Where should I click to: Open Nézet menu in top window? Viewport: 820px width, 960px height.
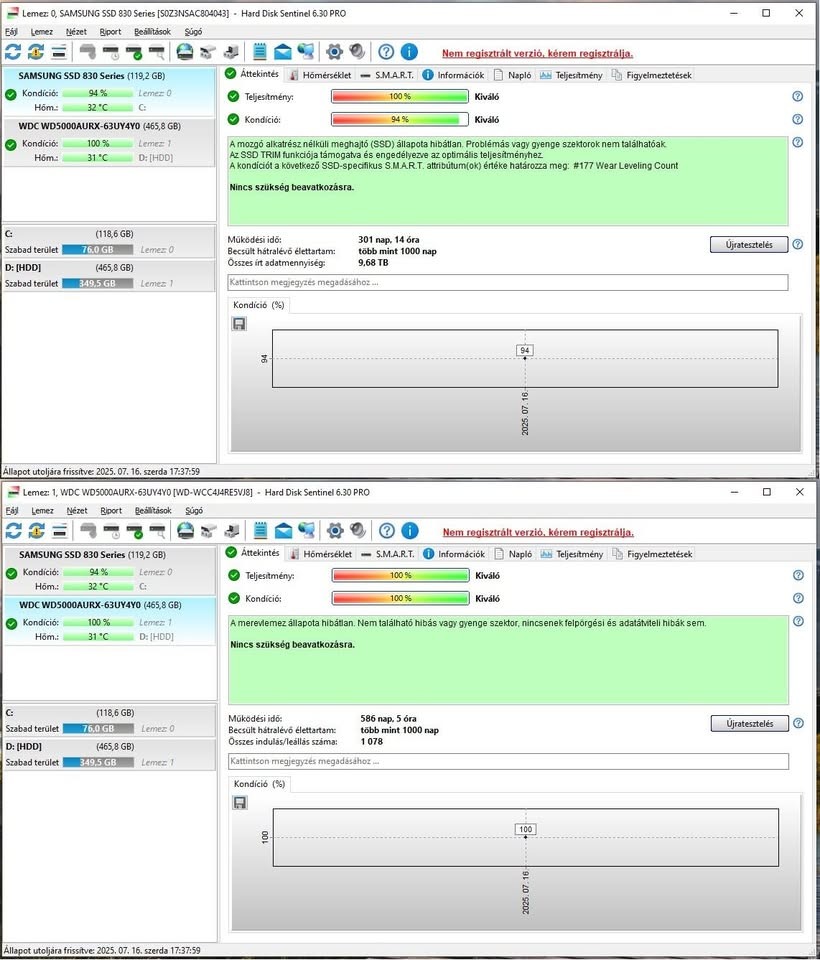coord(76,31)
